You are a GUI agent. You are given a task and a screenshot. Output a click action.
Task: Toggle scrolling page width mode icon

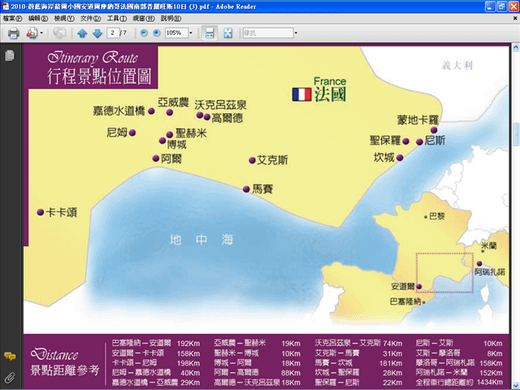pyautogui.click(x=210, y=33)
